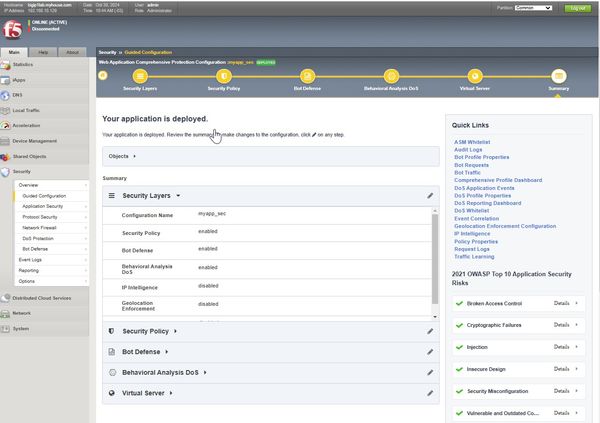This screenshot has width=600, height=423.
Task: Open the Statistics icon in sidebar
Action: tap(7, 65)
